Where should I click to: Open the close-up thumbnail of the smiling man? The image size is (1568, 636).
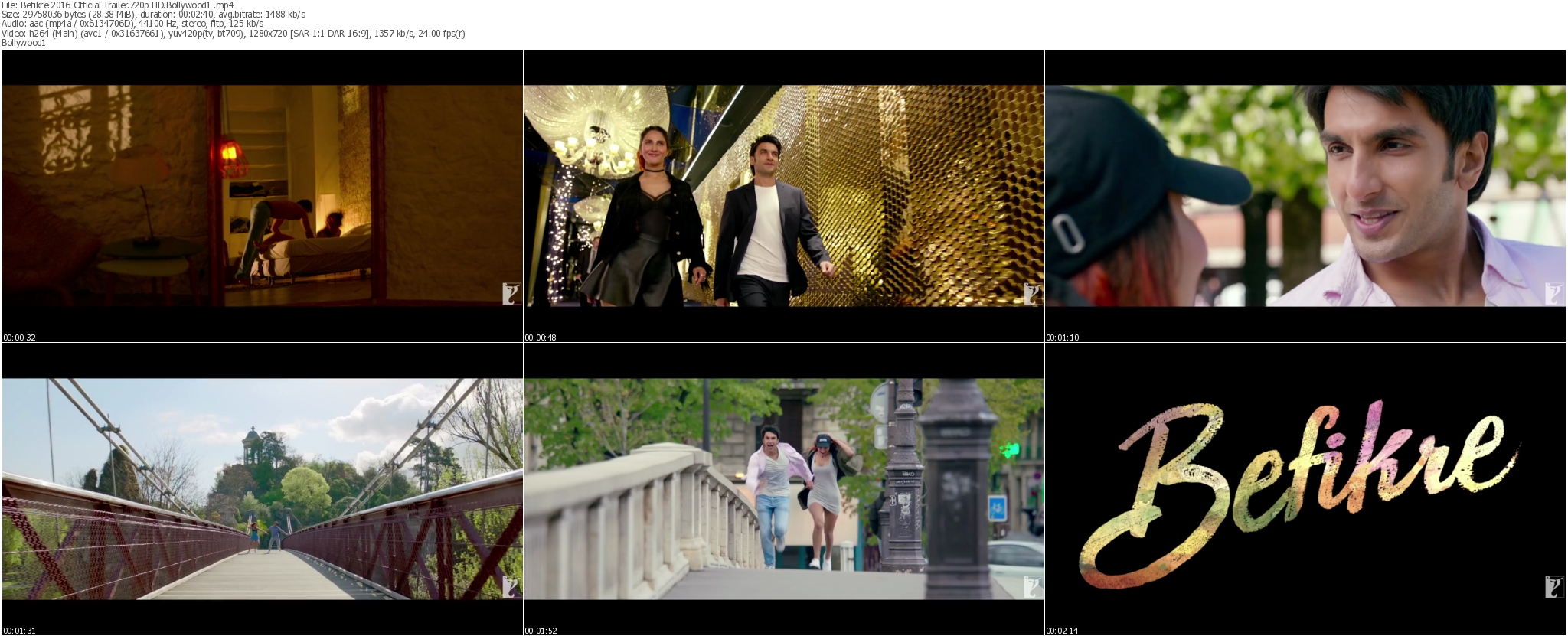[x=1305, y=196]
